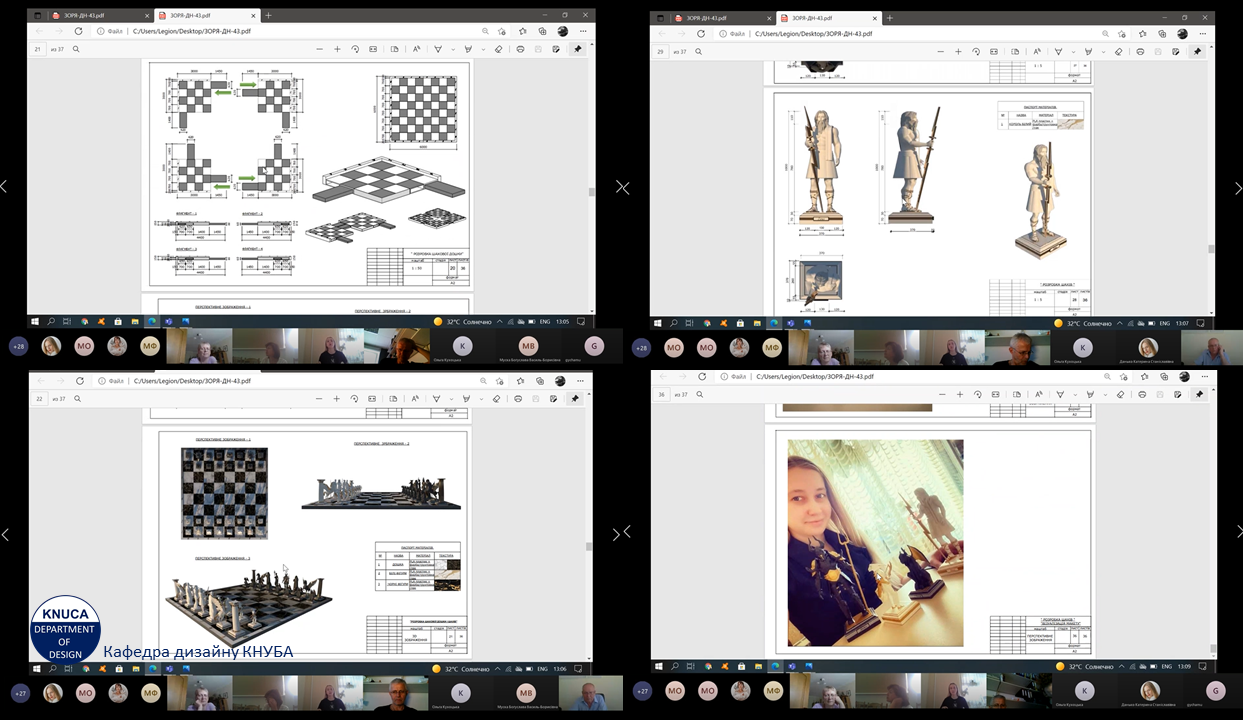The image size is (1243, 720).
Task: Select the Highlight tool in page 21 window
Action: [x=470, y=49]
